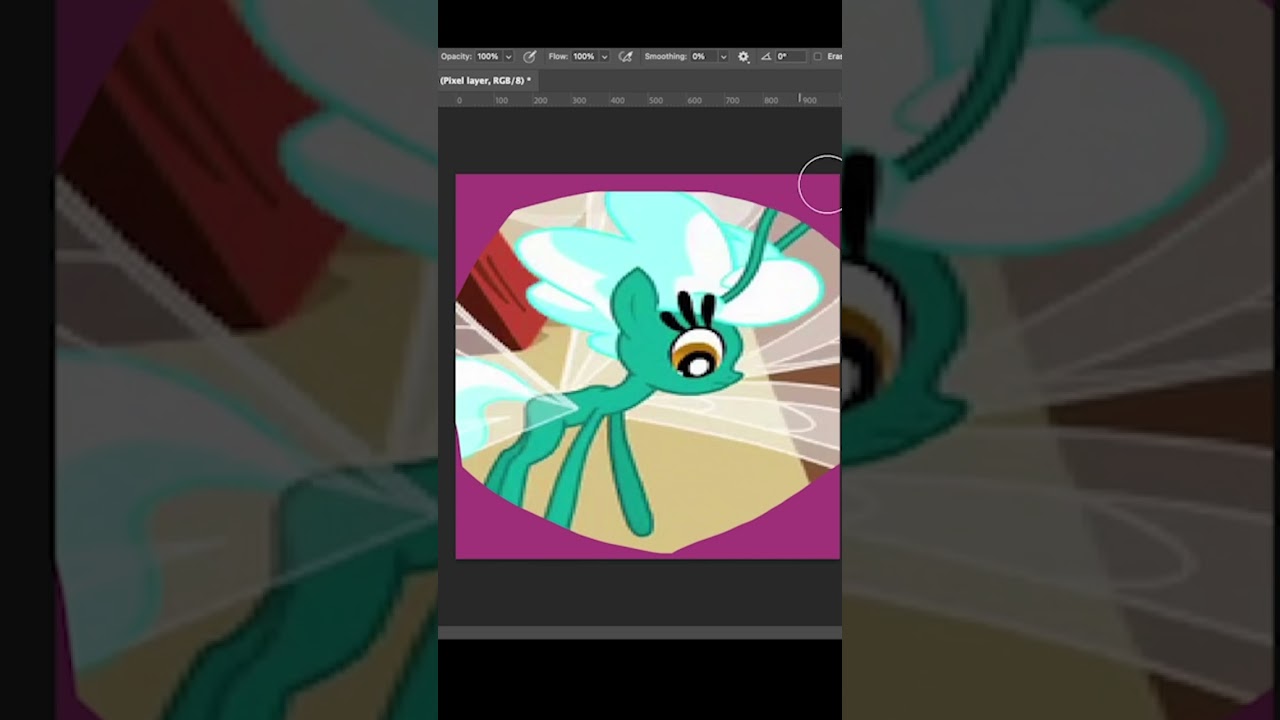This screenshot has width=1280, height=720.
Task: Toggle the Erase to History checkbox
Action: (x=817, y=57)
